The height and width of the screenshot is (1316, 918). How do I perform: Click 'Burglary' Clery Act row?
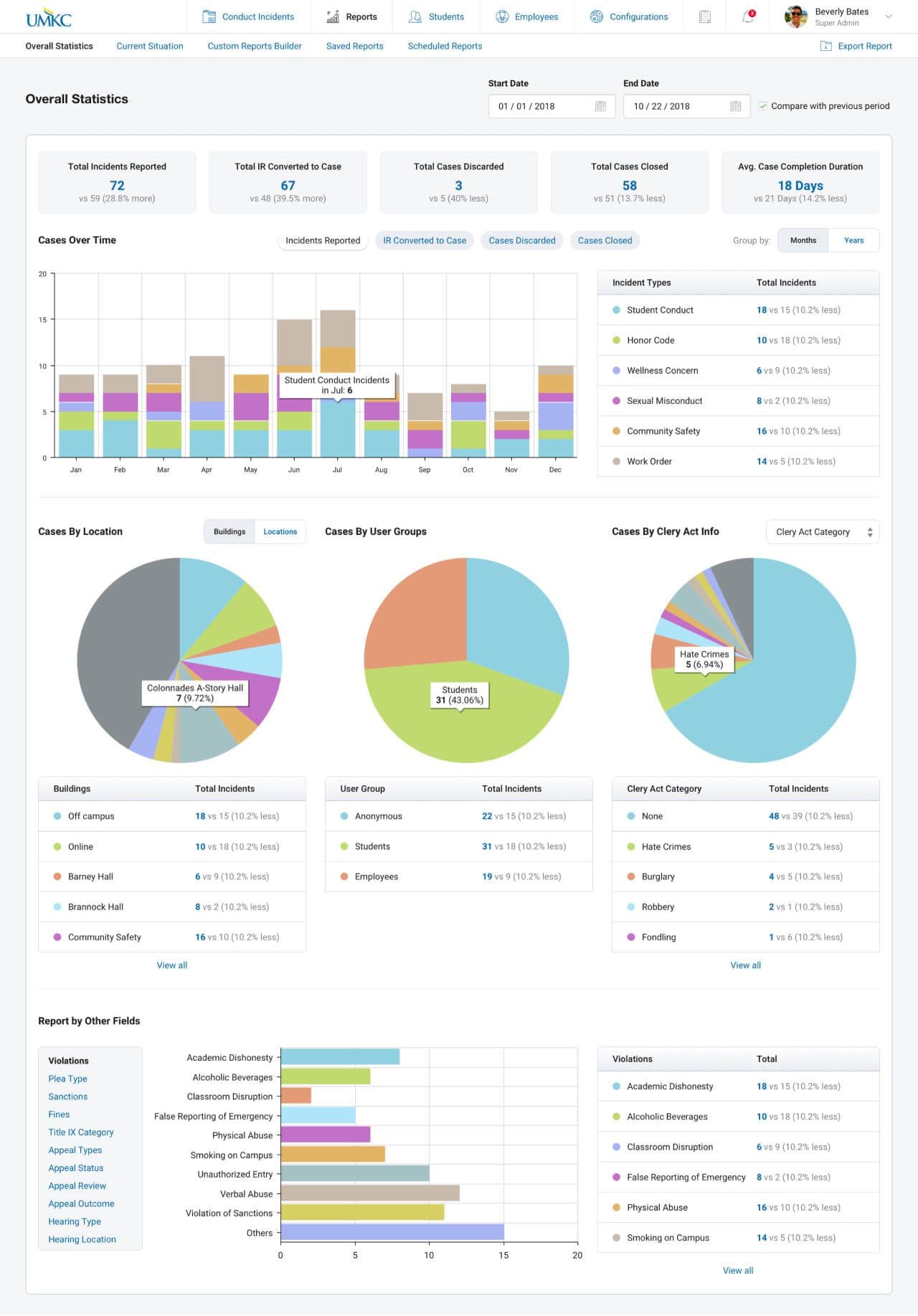pos(746,876)
